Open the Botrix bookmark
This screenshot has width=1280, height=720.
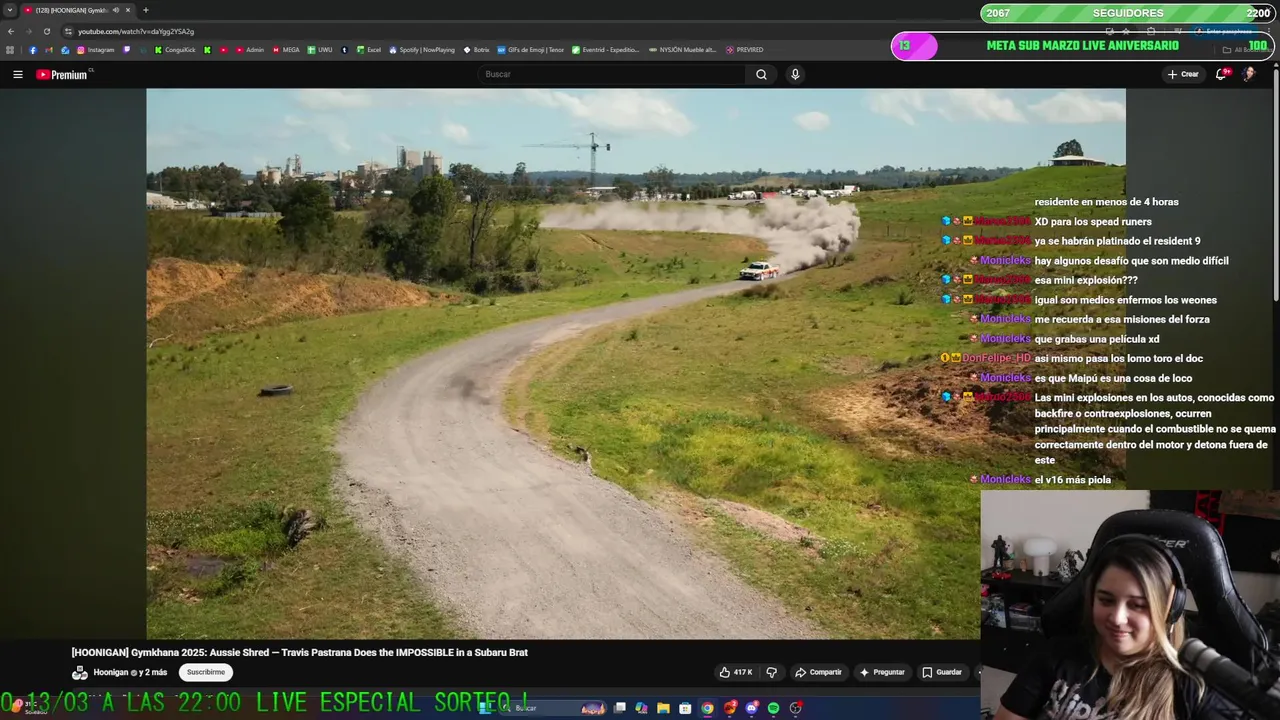tap(476, 50)
